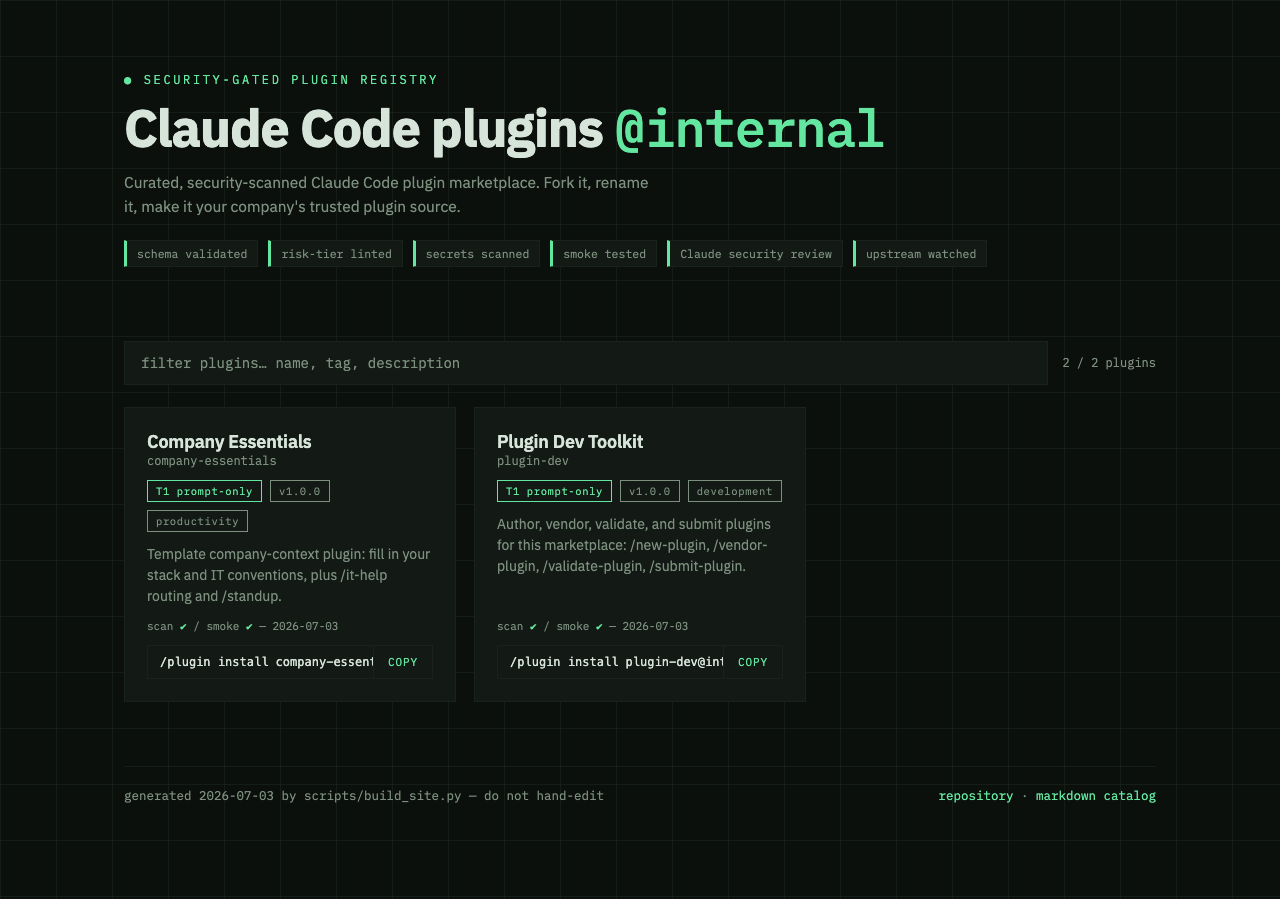This screenshot has width=1280, height=899.
Task: Click T1 prompt-only tag on Company Essentials
Action: click(x=204, y=491)
